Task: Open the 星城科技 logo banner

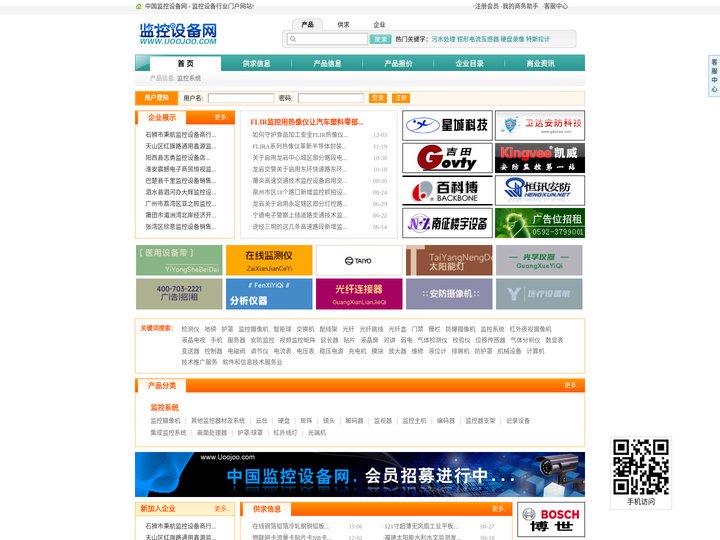Action: coord(447,125)
